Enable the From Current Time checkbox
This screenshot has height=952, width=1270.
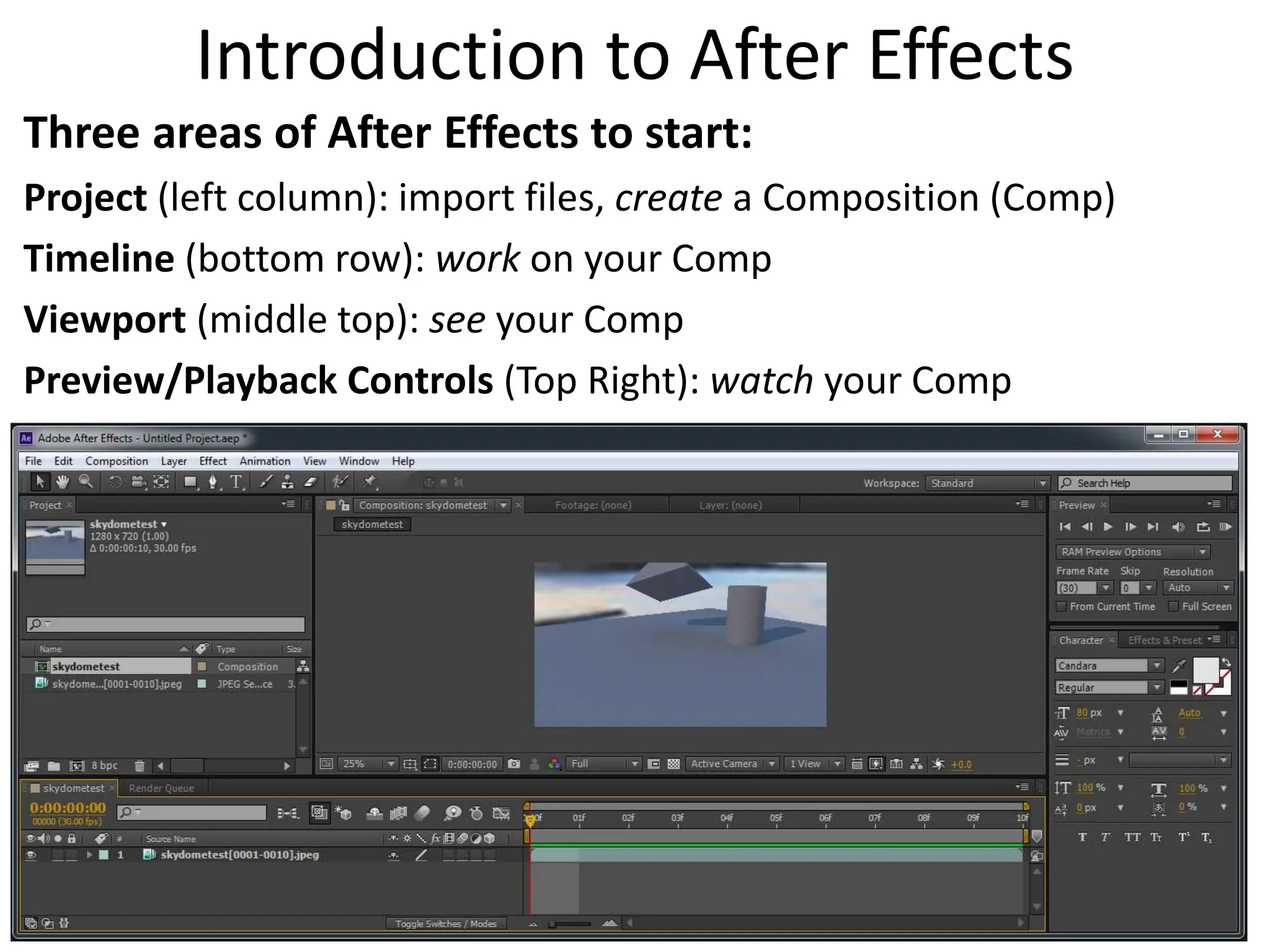click(1062, 606)
